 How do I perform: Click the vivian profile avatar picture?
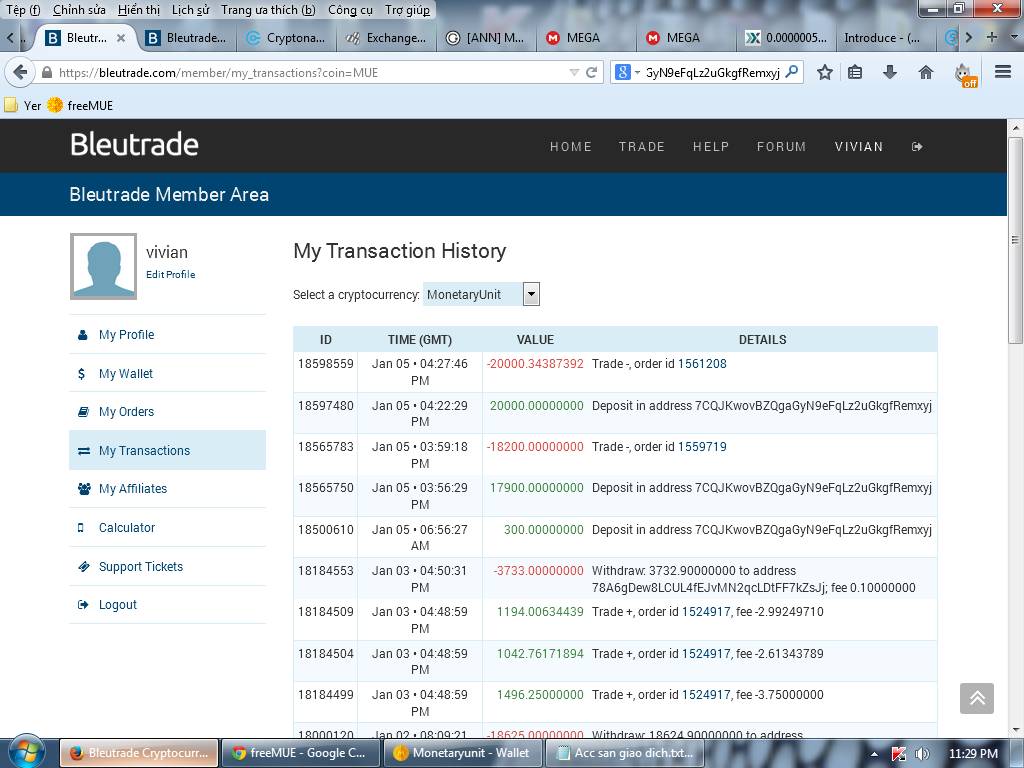coord(103,266)
